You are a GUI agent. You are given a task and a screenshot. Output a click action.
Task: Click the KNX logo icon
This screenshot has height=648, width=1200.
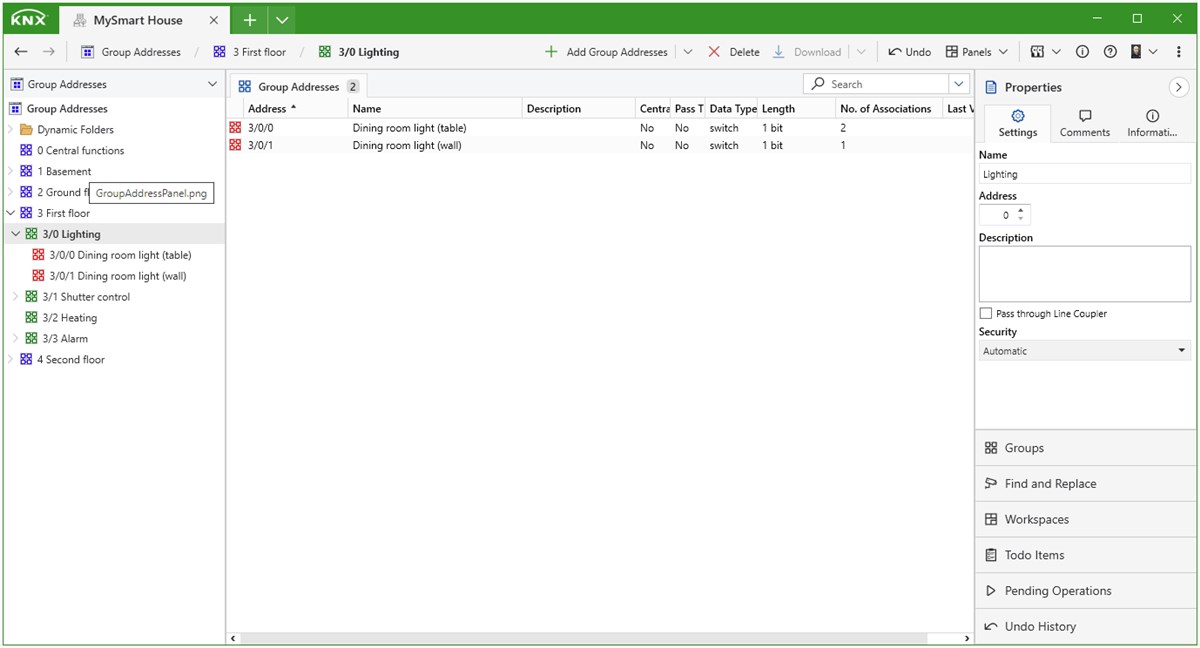coord(28,19)
